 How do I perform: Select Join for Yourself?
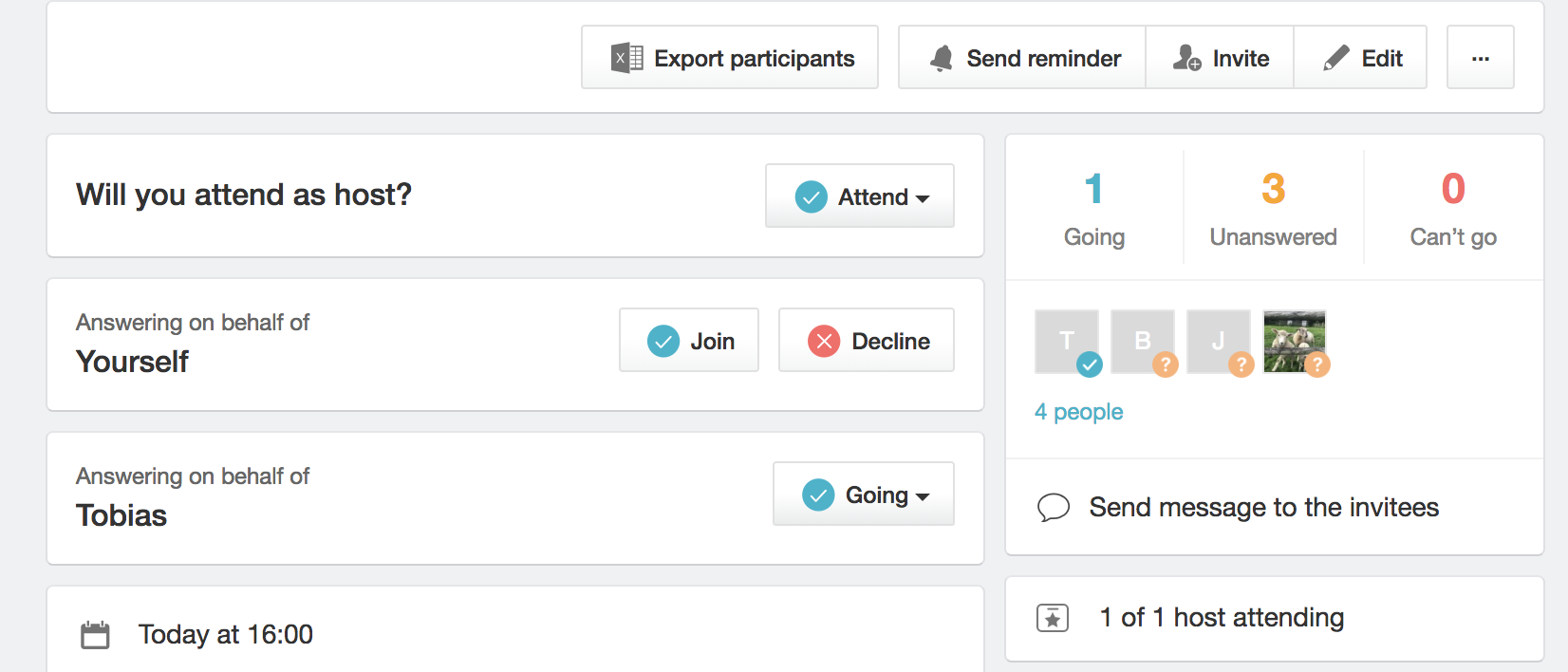tap(689, 340)
